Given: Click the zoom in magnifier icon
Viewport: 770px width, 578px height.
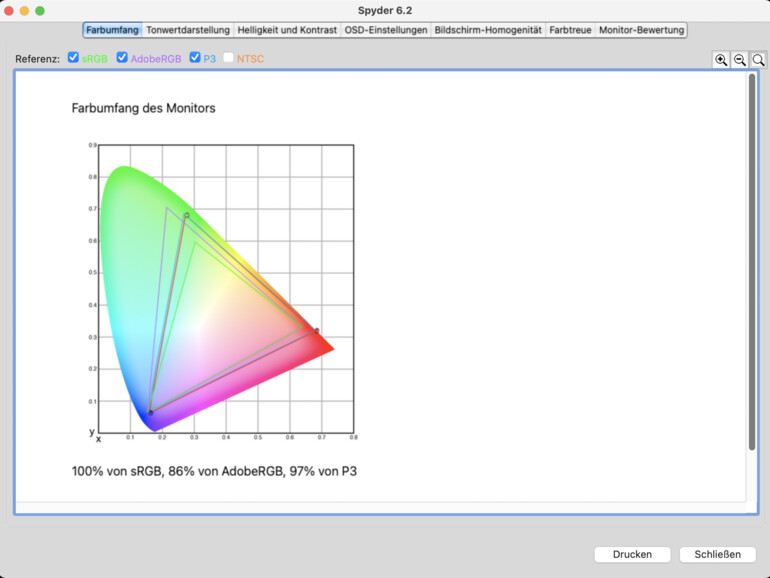Looking at the screenshot, I should coord(721,60).
